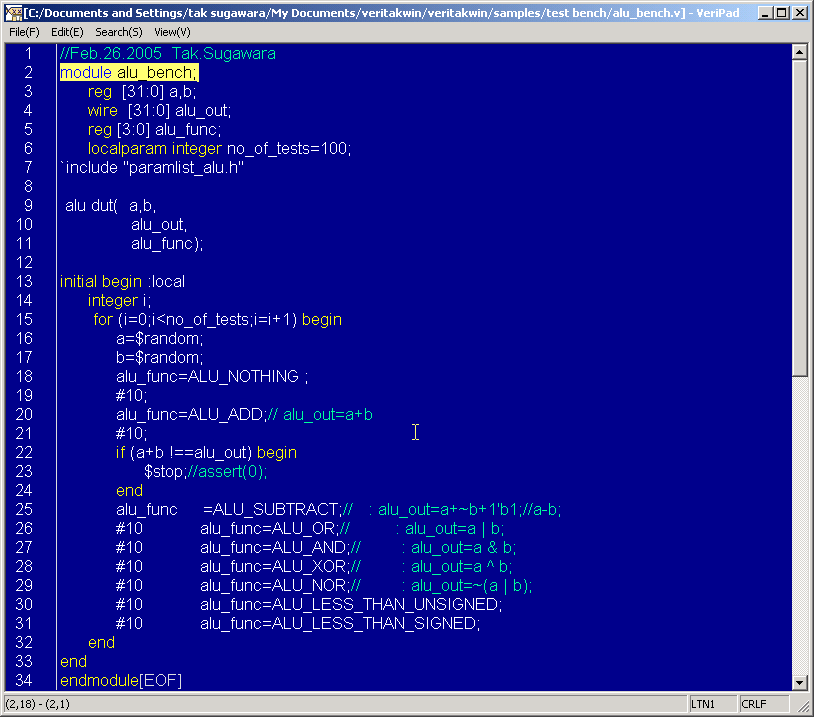Click the line "wire [31:0] alu_out;"

159,111
